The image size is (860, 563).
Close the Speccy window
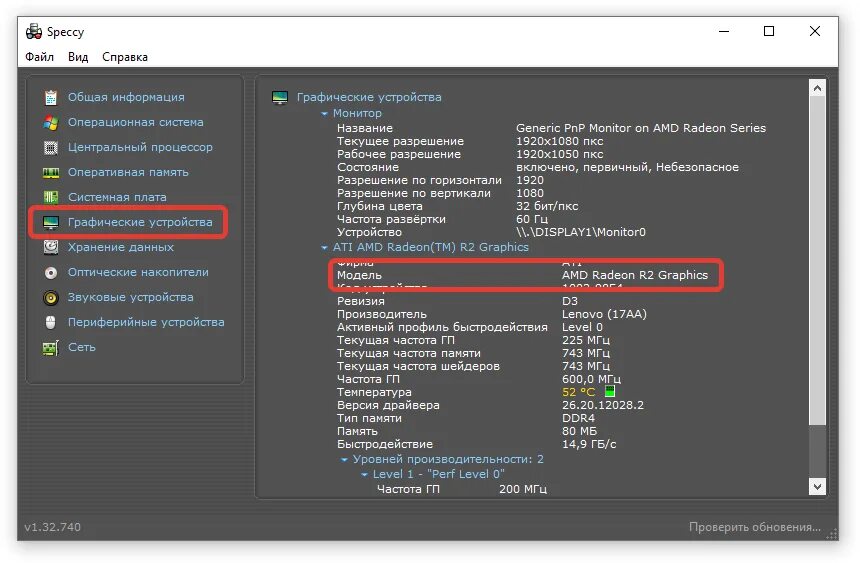[814, 32]
